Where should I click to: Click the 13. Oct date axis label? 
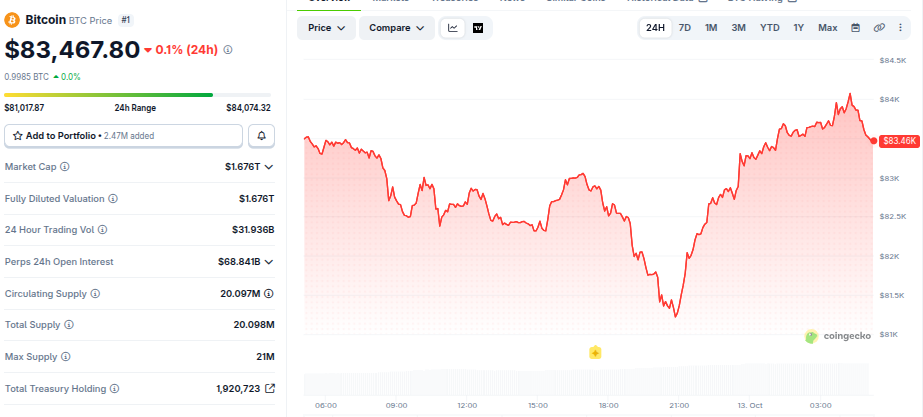tap(750, 406)
